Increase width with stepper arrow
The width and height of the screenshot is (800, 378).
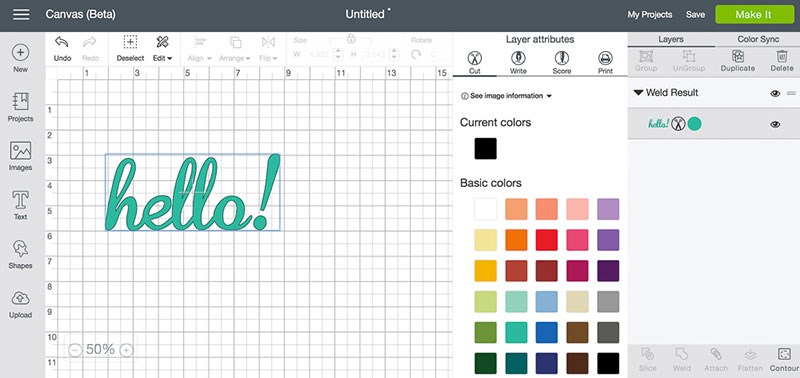338,51
